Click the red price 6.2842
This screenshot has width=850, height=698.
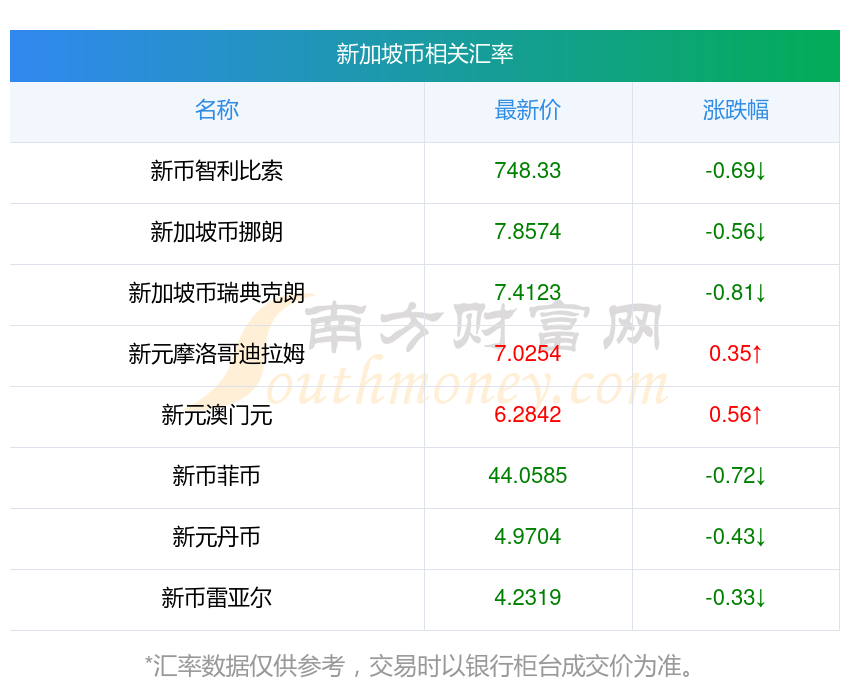coord(527,415)
